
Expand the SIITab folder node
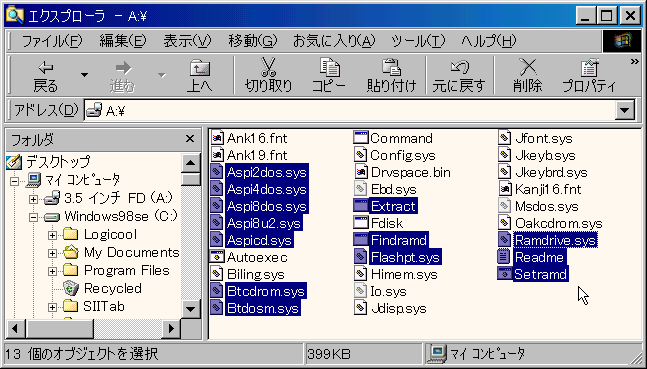coord(52,307)
